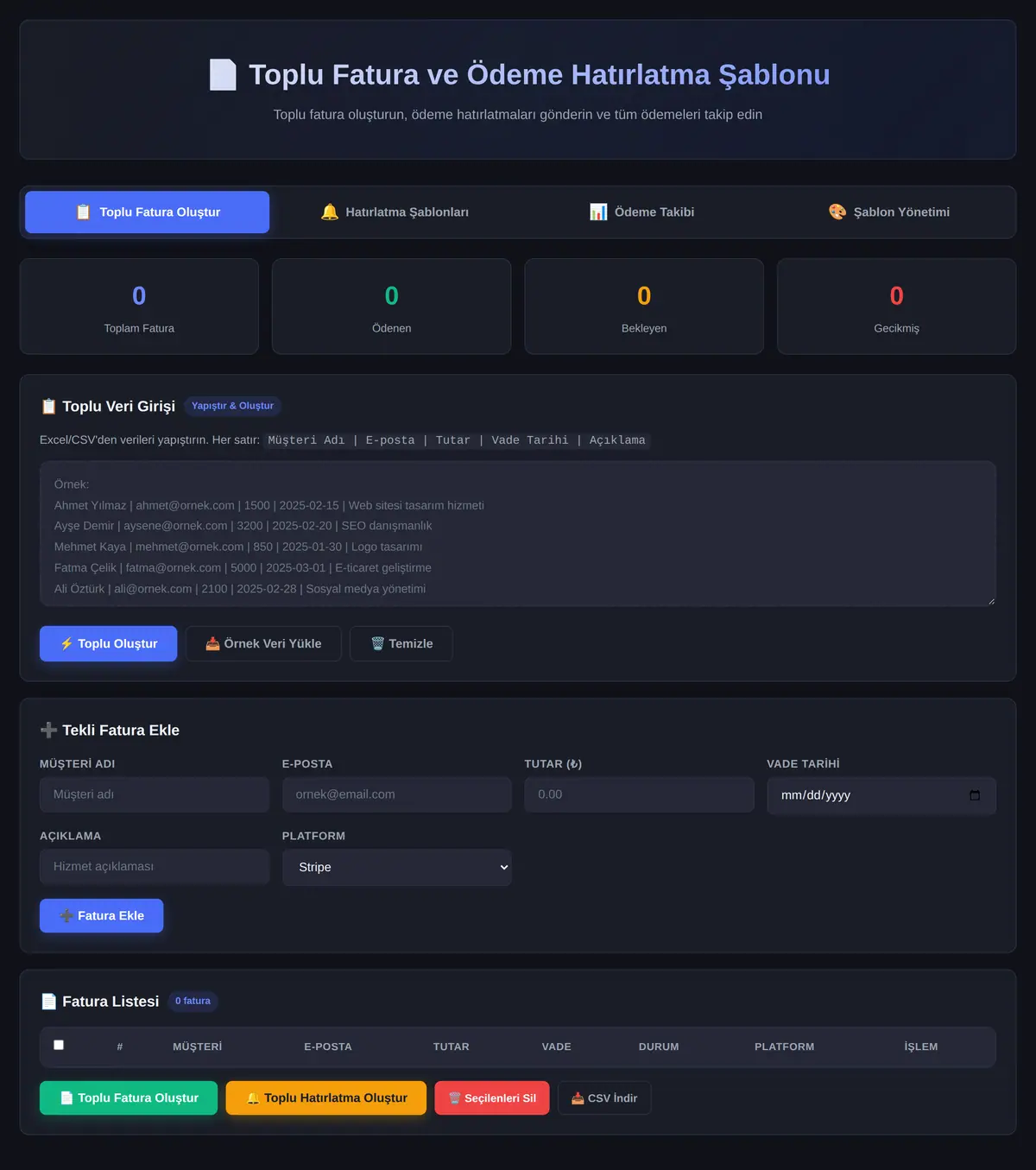The height and width of the screenshot is (1170, 1036).
Task: Click the VADE column header
Action: 557,1047
